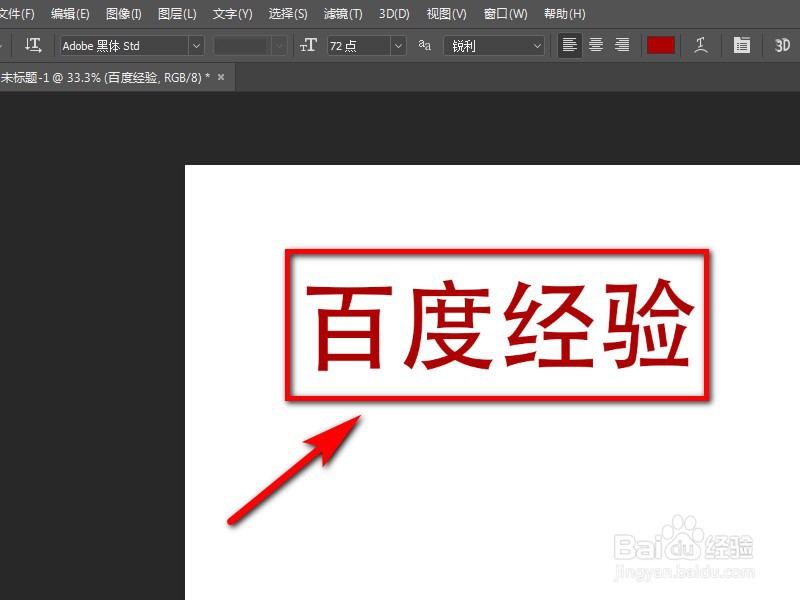Image resolution: width=800 pixels, height=600 pixels.
Task: Select left align text
Action: click(569, 45)
